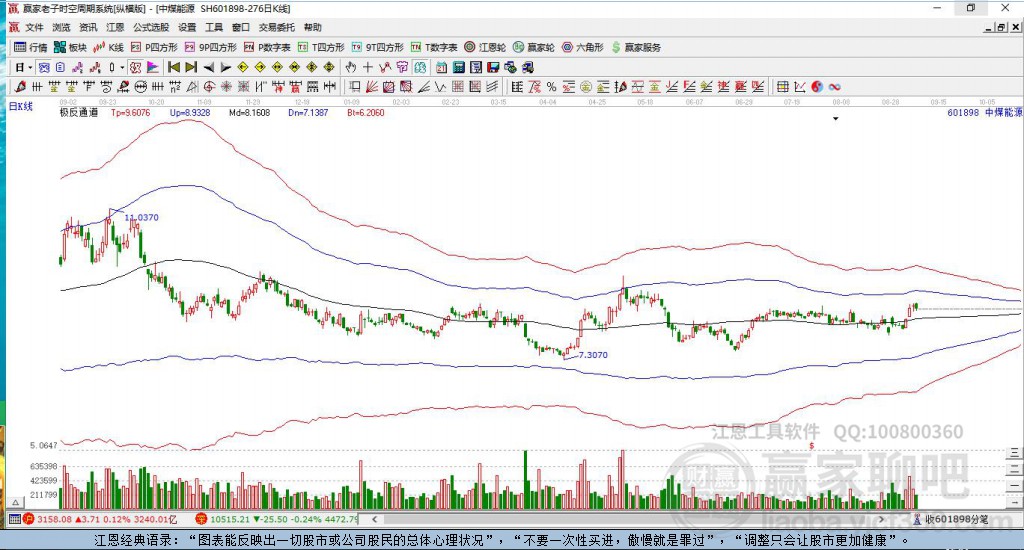Click the 11.0370 high price marker
The image size is (1024, 550).
[x=142, y=218]
